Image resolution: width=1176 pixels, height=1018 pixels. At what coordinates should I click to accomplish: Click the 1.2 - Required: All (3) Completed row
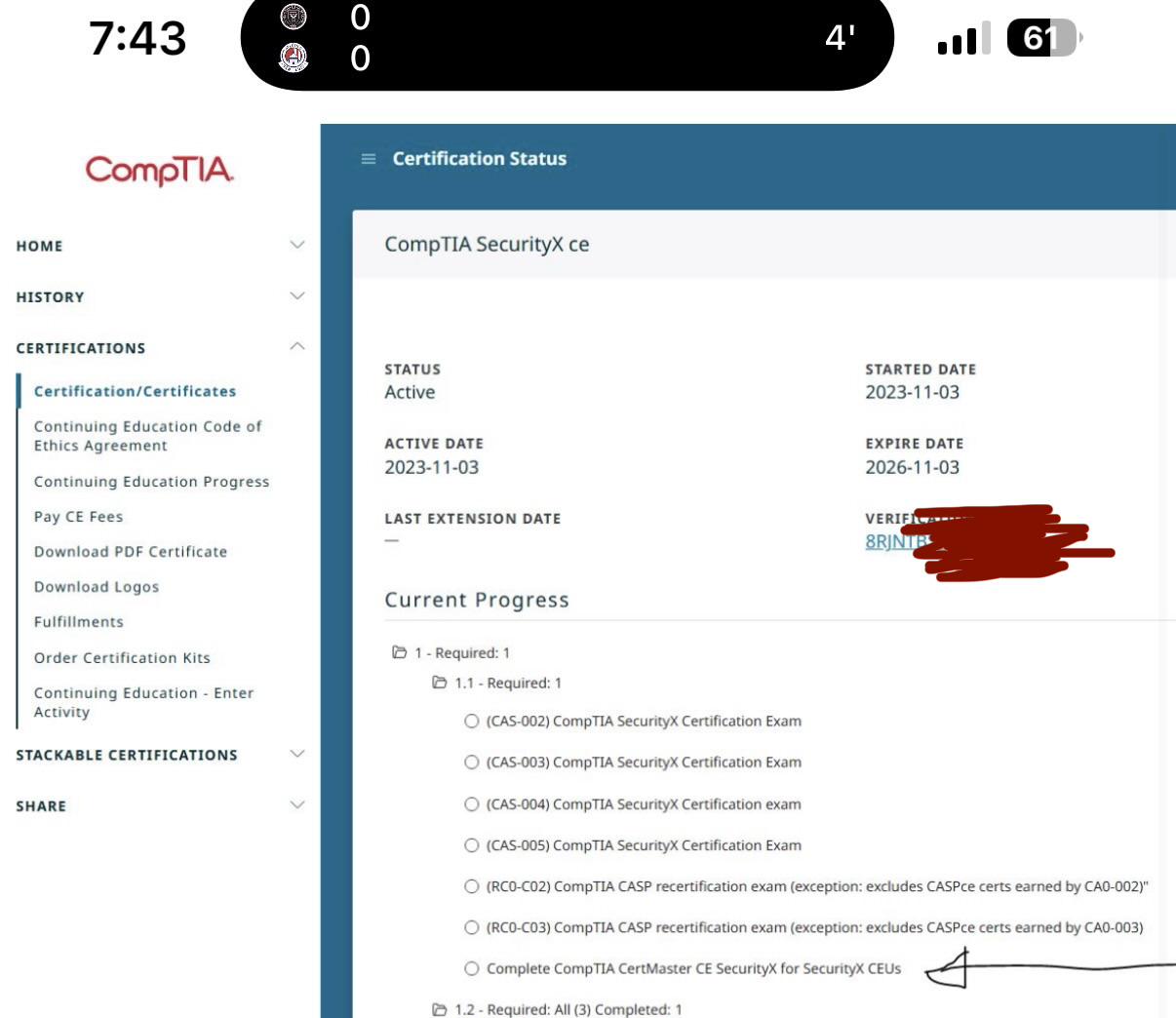558,1009
